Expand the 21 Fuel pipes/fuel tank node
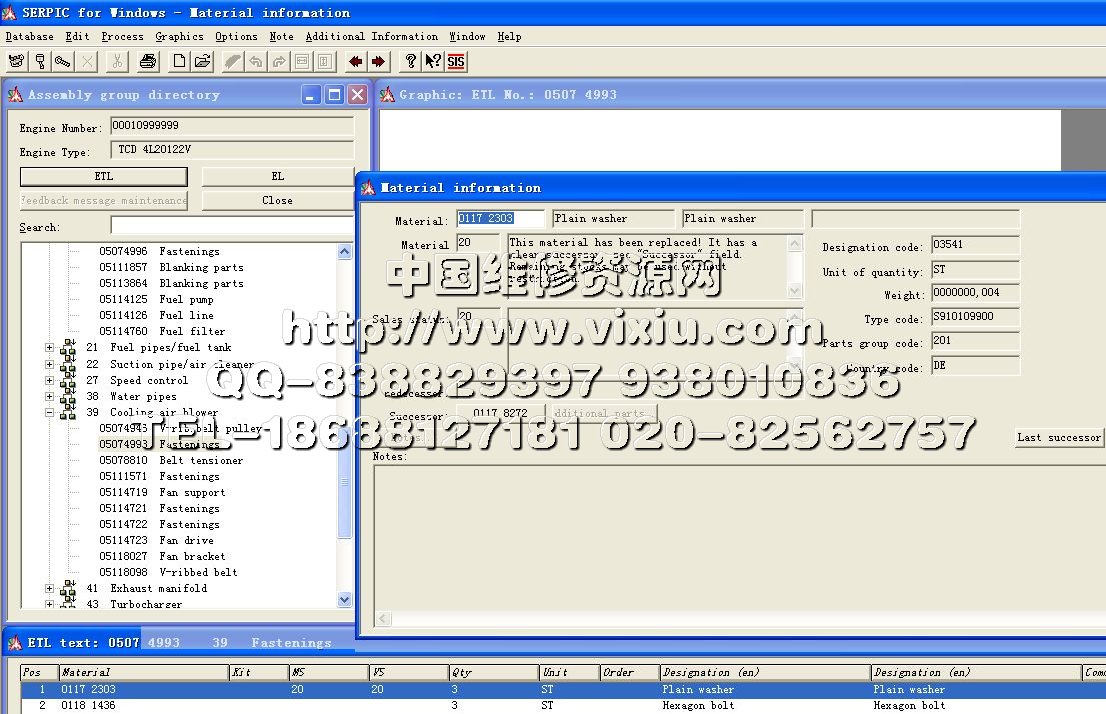The image size is (1106, 714). coord(50,348)
